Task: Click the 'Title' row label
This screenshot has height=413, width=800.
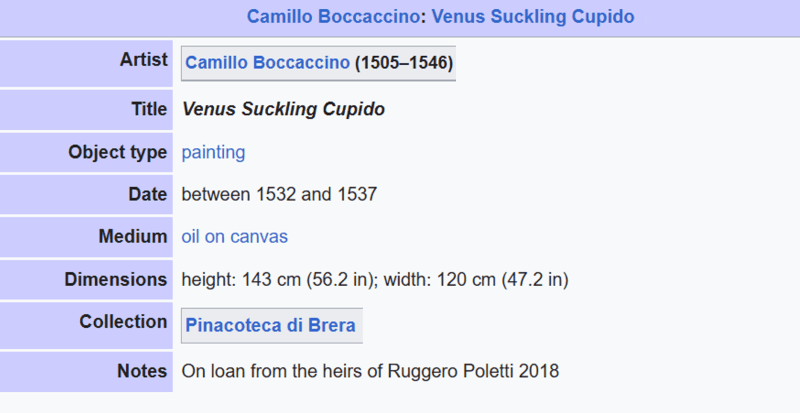Action: click(x=149, y=108)
